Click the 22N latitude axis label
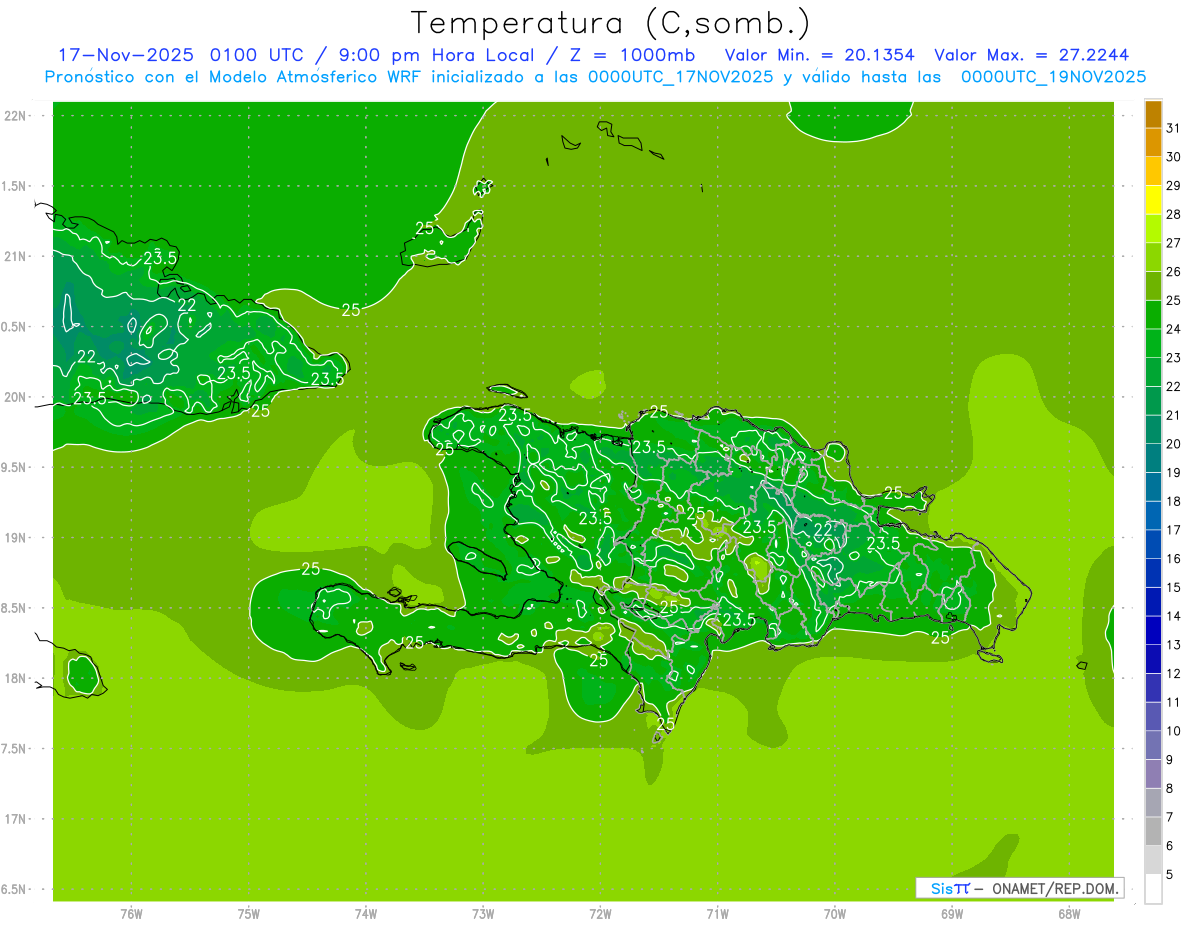The height and width of the screenshot is (927, 1200). [x=16, y=116]
